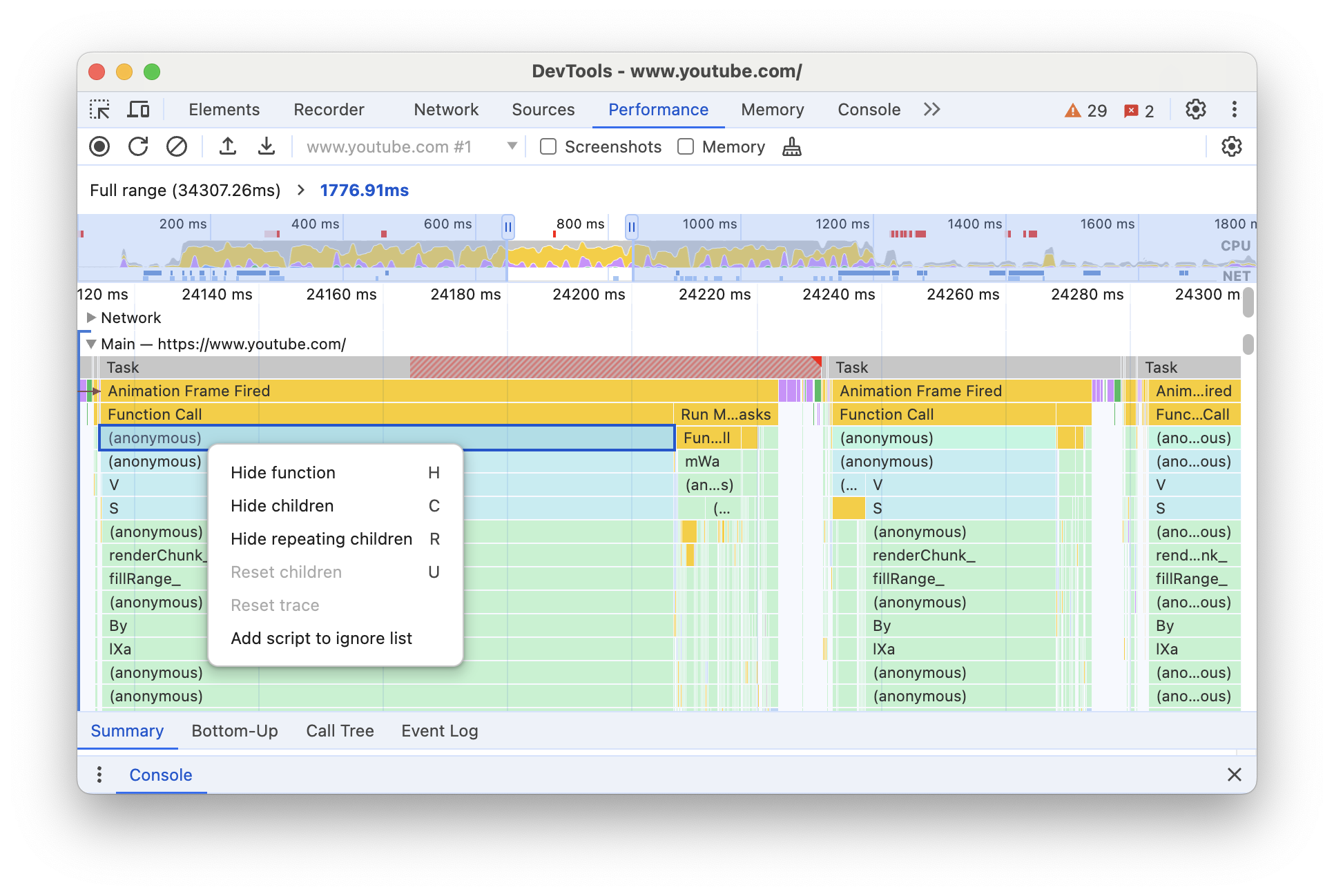The width and height of the screenshot is (1334, 896).
Task: Expand the Network track row
Action: click(x=91, y=318)
